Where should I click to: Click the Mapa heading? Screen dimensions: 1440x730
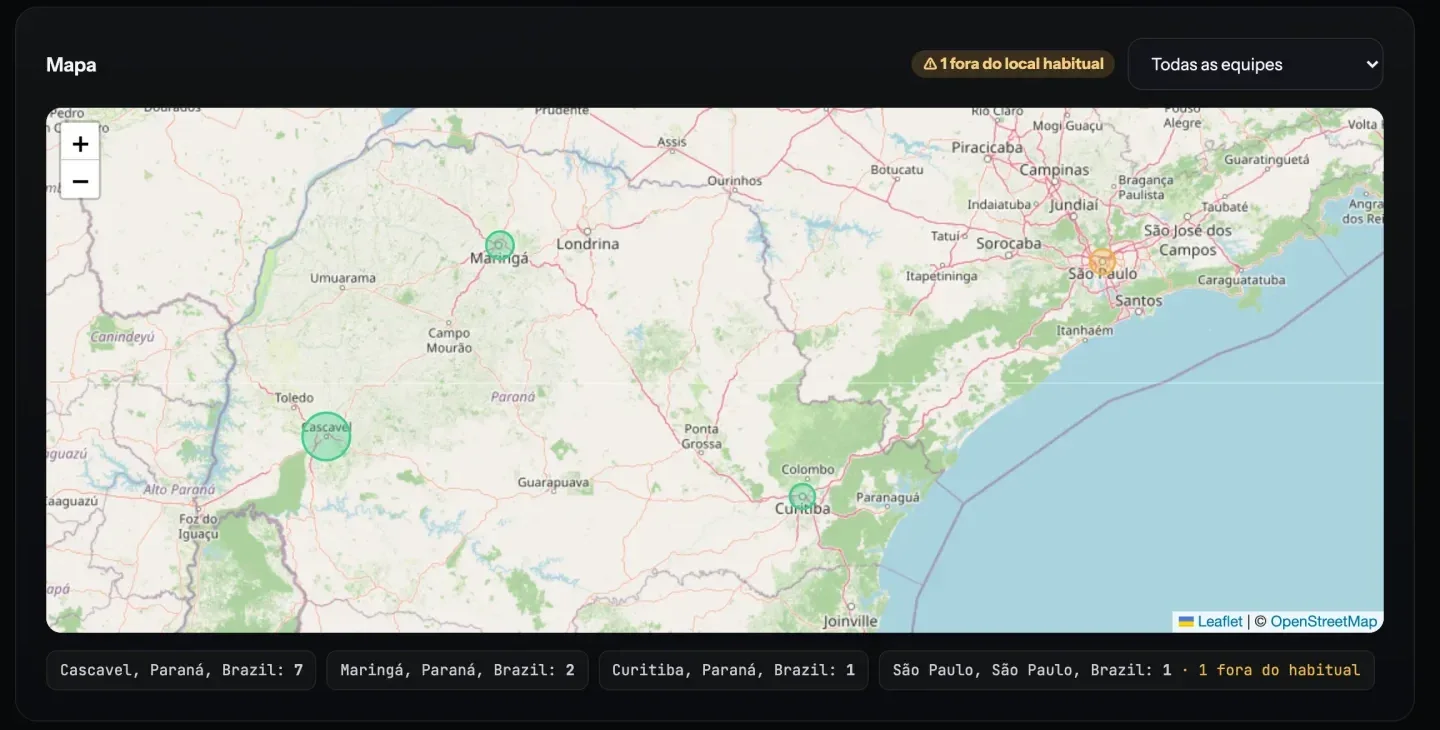tap(71, 65)
